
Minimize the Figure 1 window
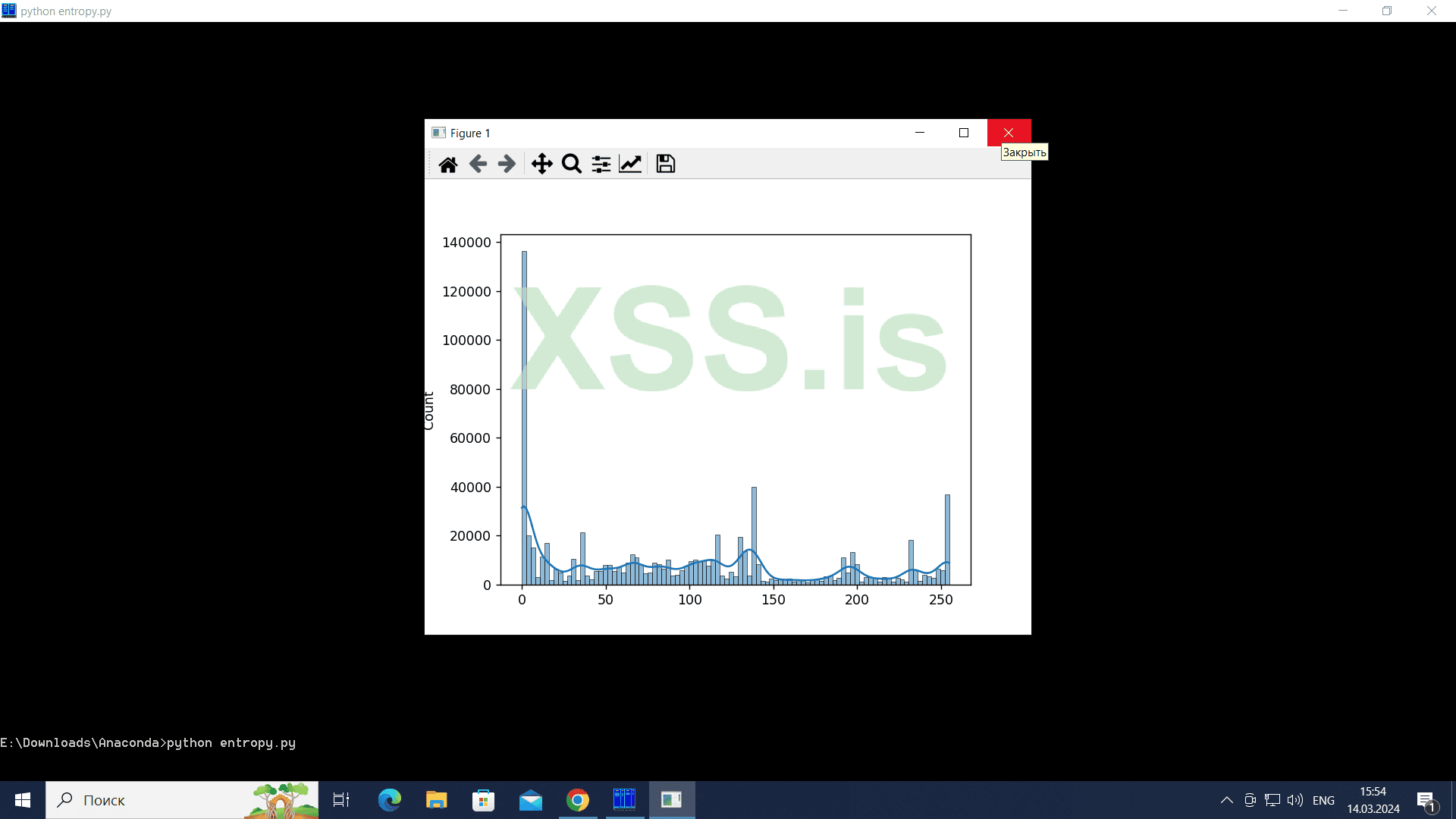[920, 133]
